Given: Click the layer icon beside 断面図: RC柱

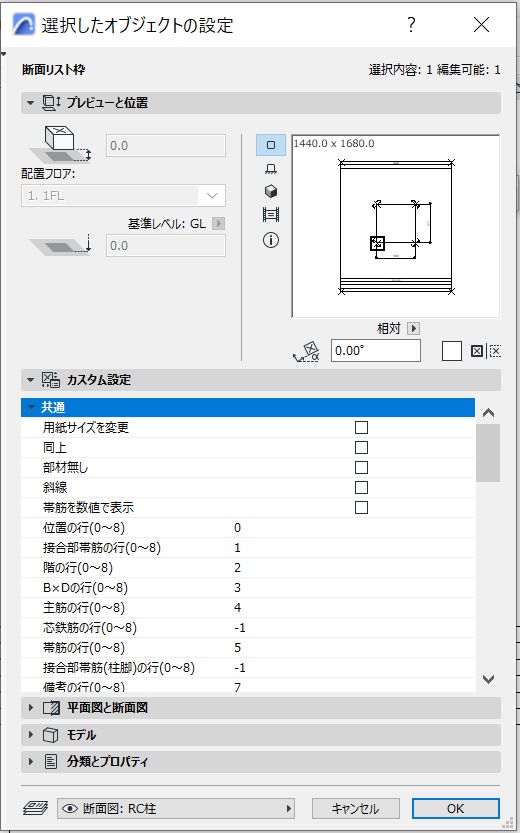Looking at the screenshot, I should click(x=36, y=809).
